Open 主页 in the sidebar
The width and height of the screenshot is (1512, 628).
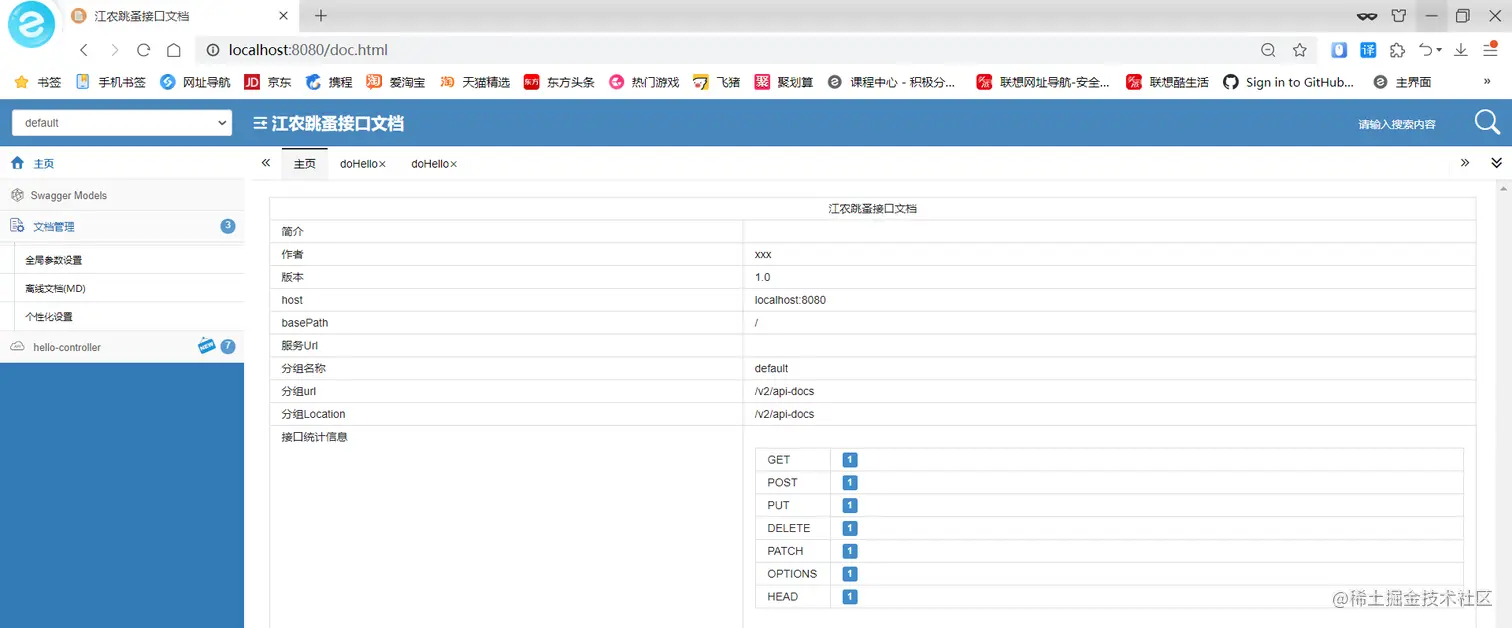tap(122, 163)
